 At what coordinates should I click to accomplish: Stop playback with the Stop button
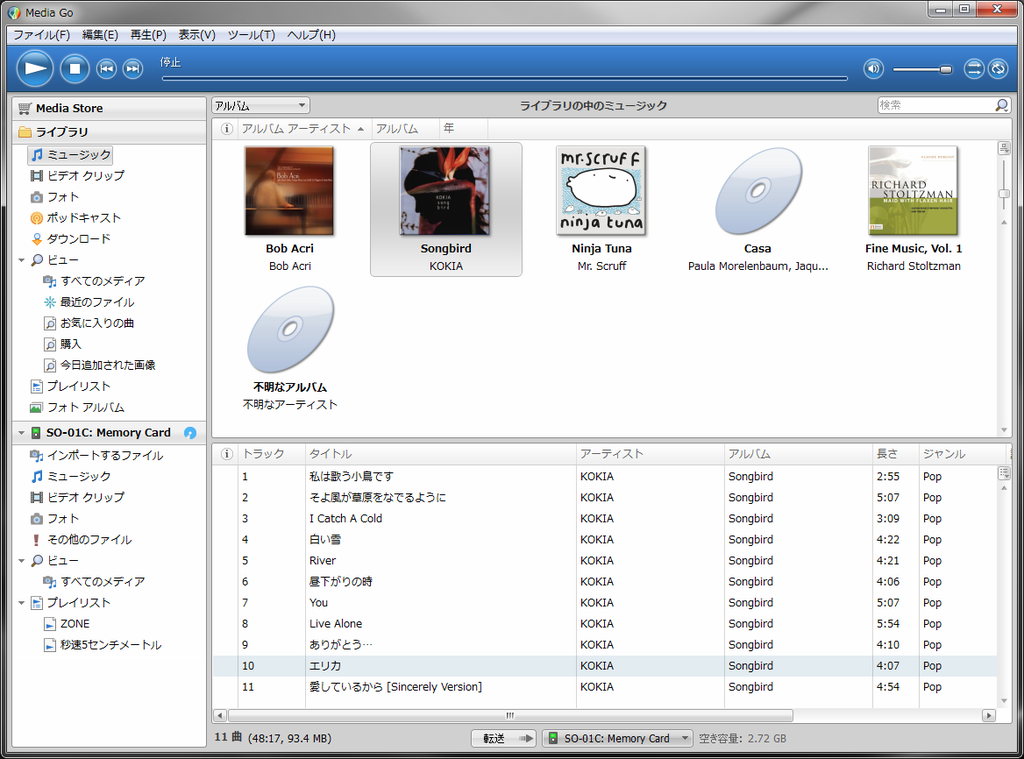(75, 69)
